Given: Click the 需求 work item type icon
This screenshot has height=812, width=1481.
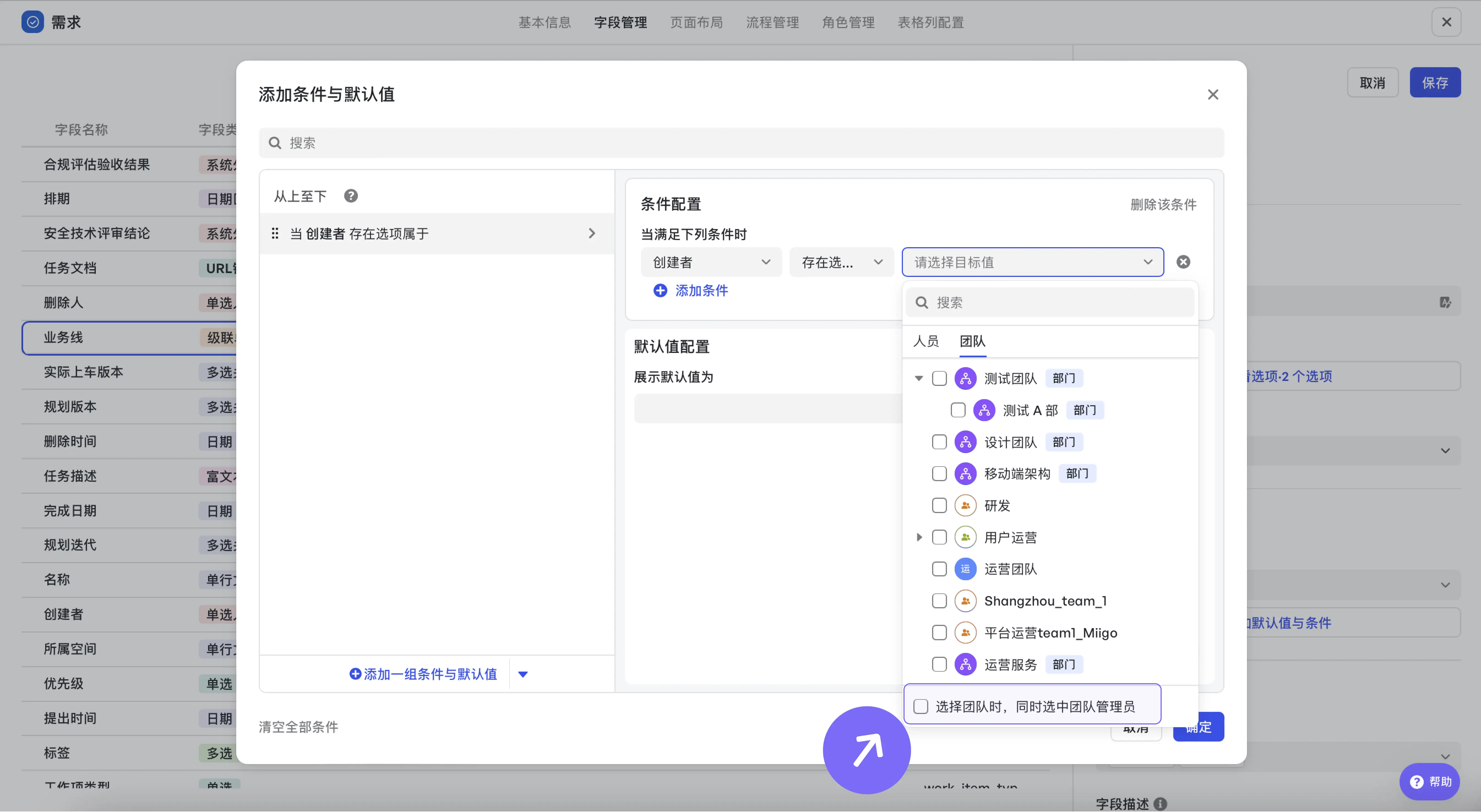Looking at the screenshot, I should pyautogui.click(x=32, y=22).
